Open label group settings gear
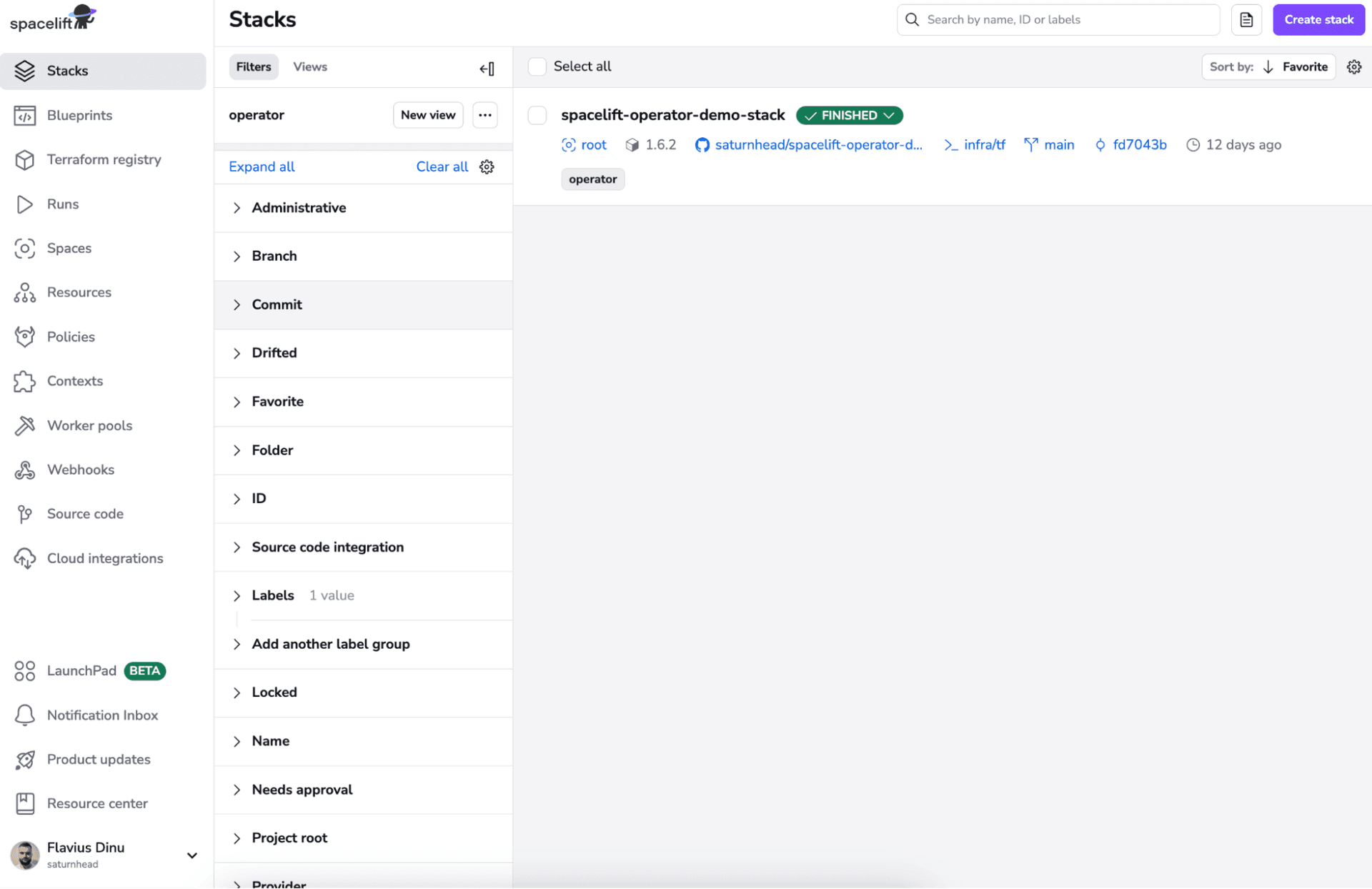 (x=487, y=167)
